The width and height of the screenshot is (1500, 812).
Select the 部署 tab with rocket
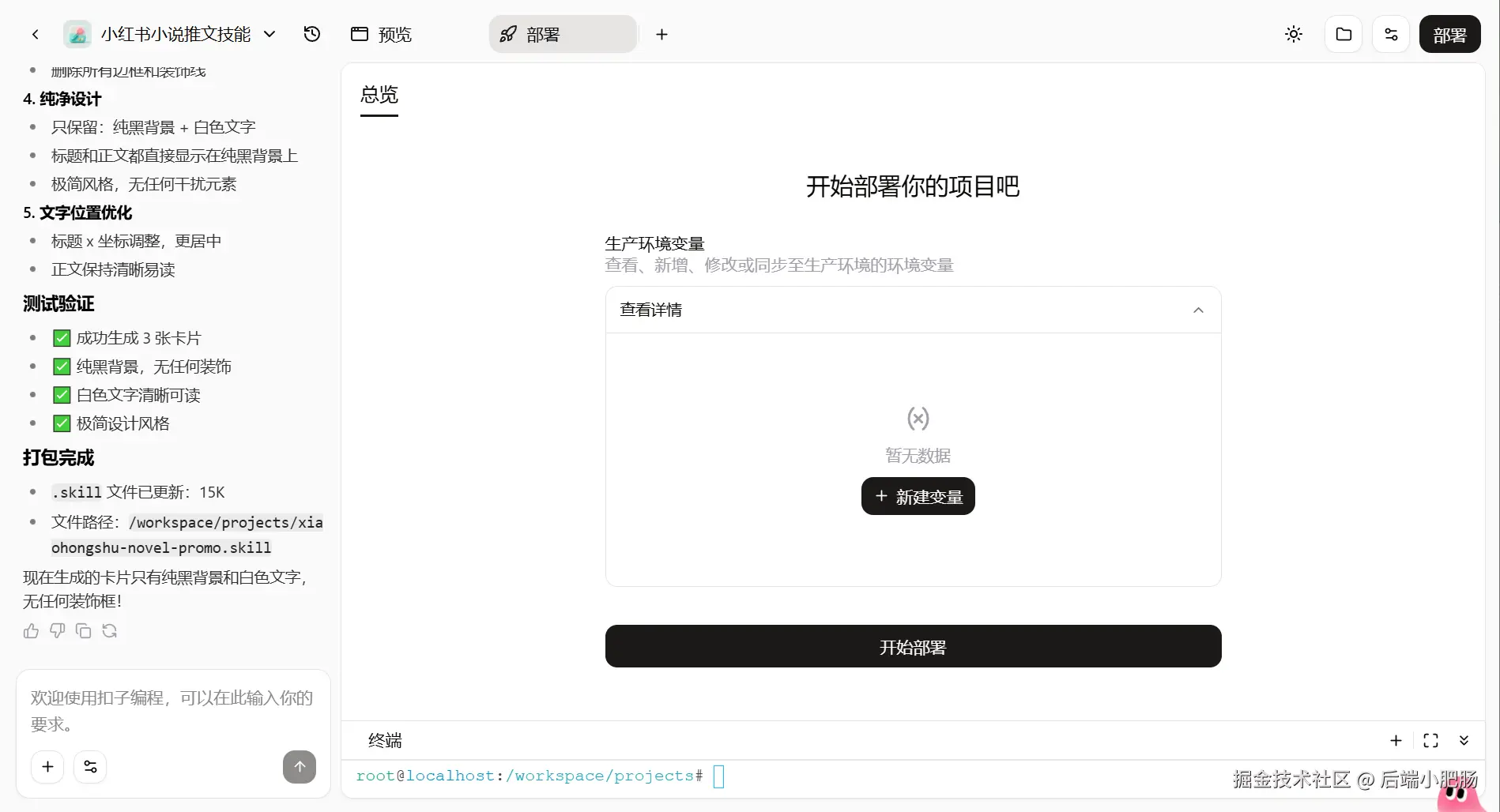[x=563, y=34]
